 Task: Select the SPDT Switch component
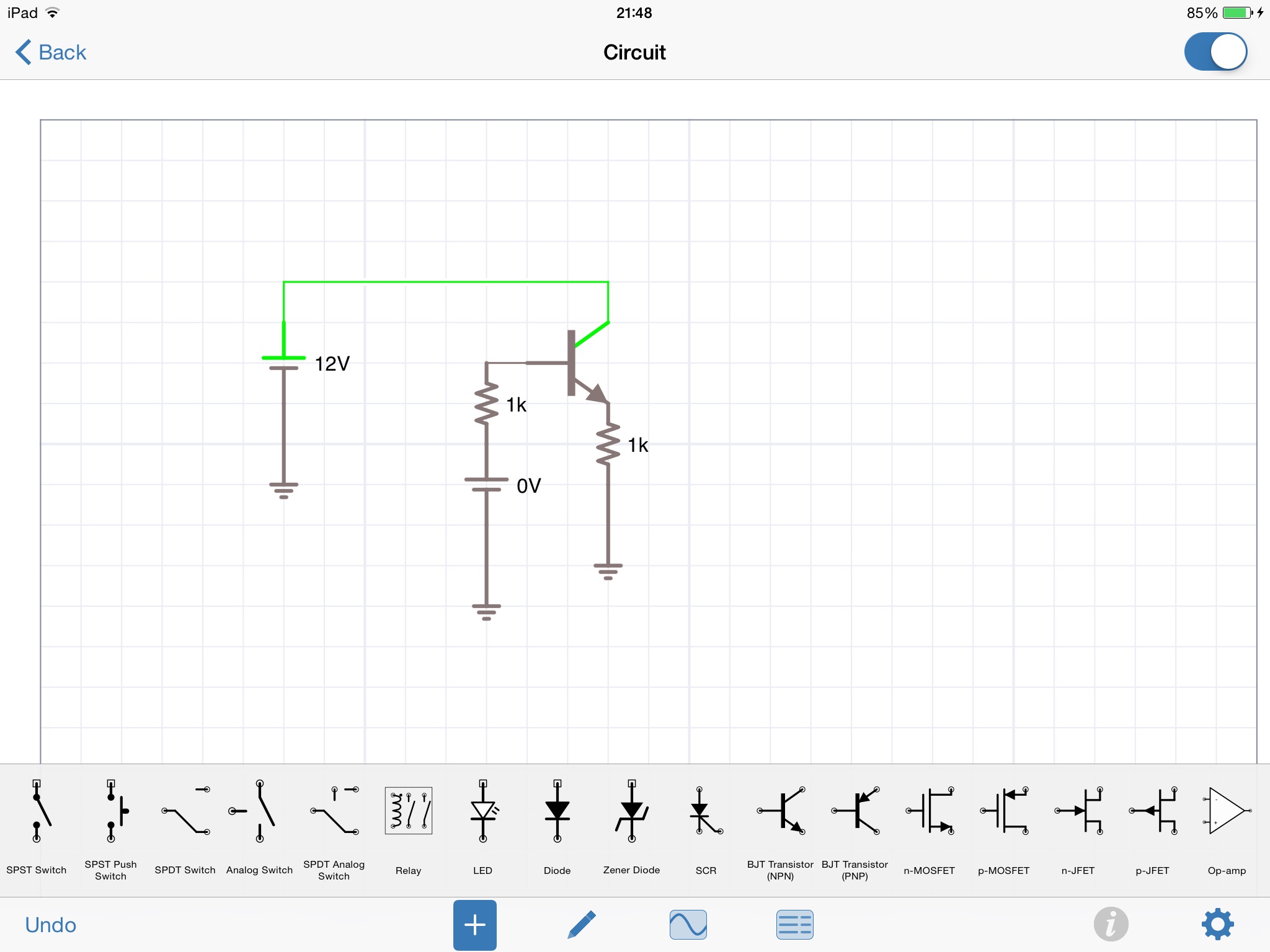[x=185, y=811]
